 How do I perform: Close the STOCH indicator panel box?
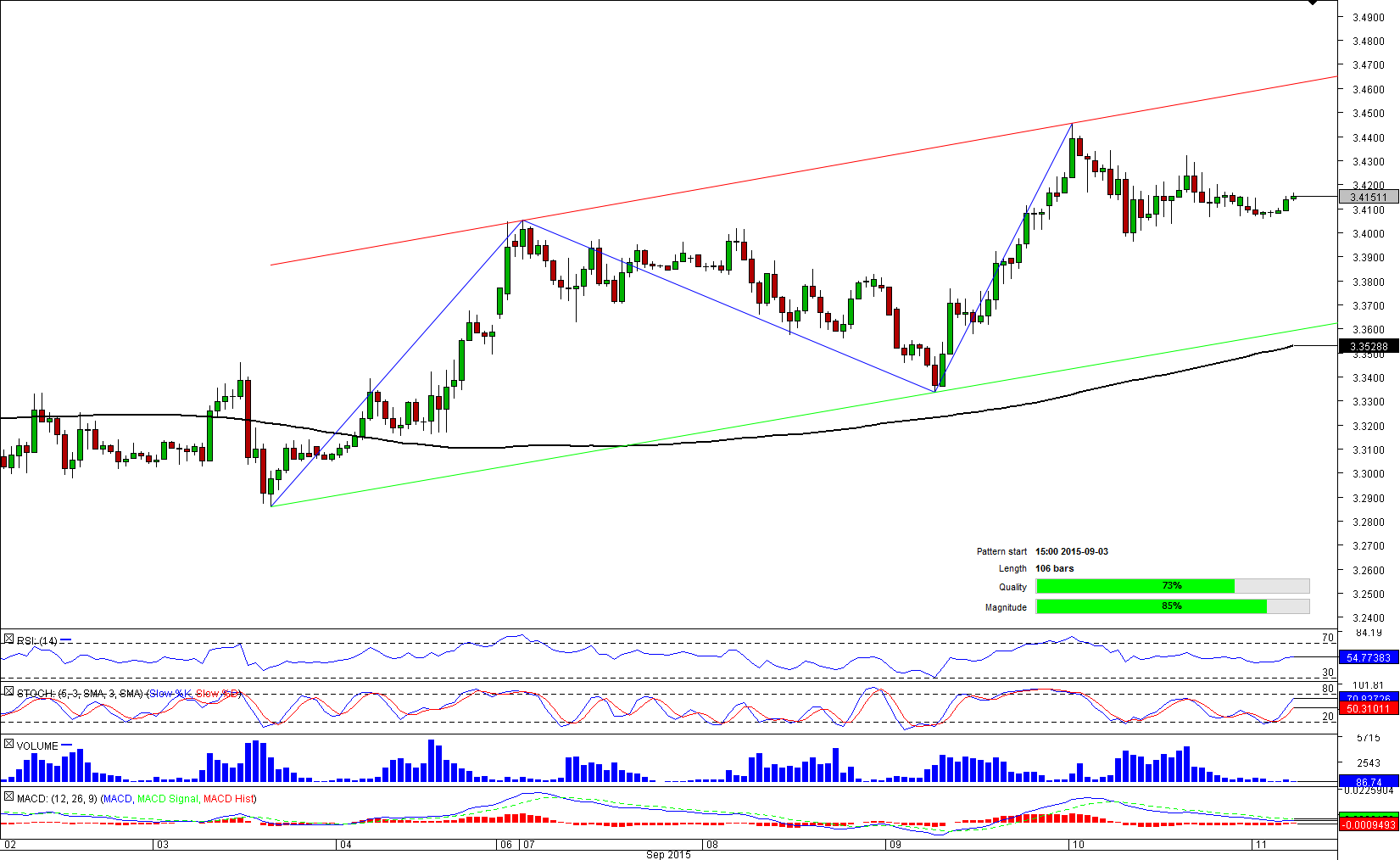coord(8,692)
